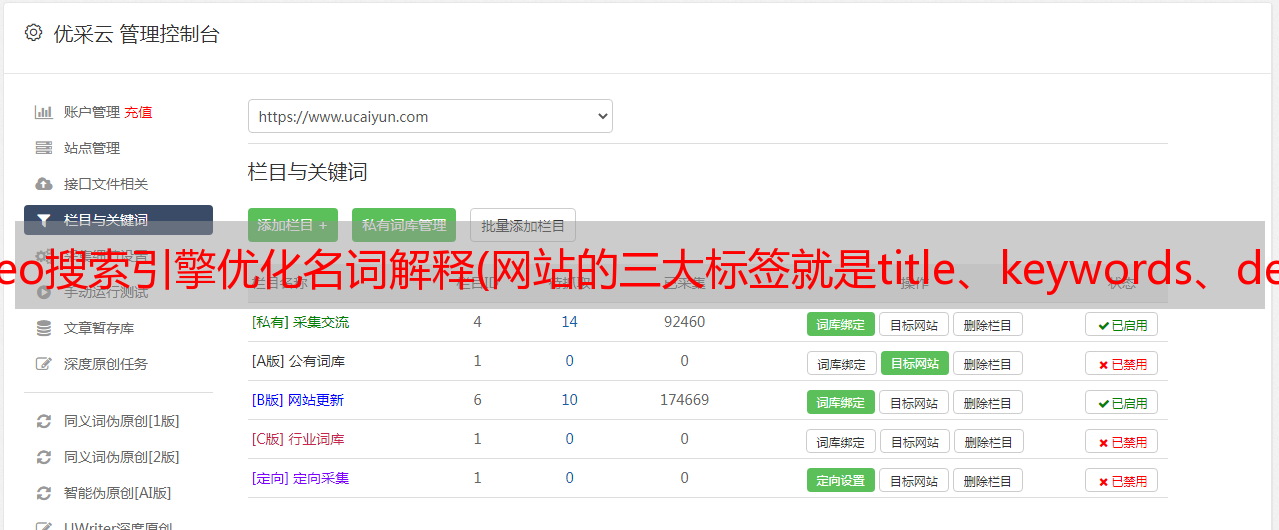Click the value 4 in 采集交流 row
Image resolution: width=1279 pixels, height=530 pixels.
point(477,322)
